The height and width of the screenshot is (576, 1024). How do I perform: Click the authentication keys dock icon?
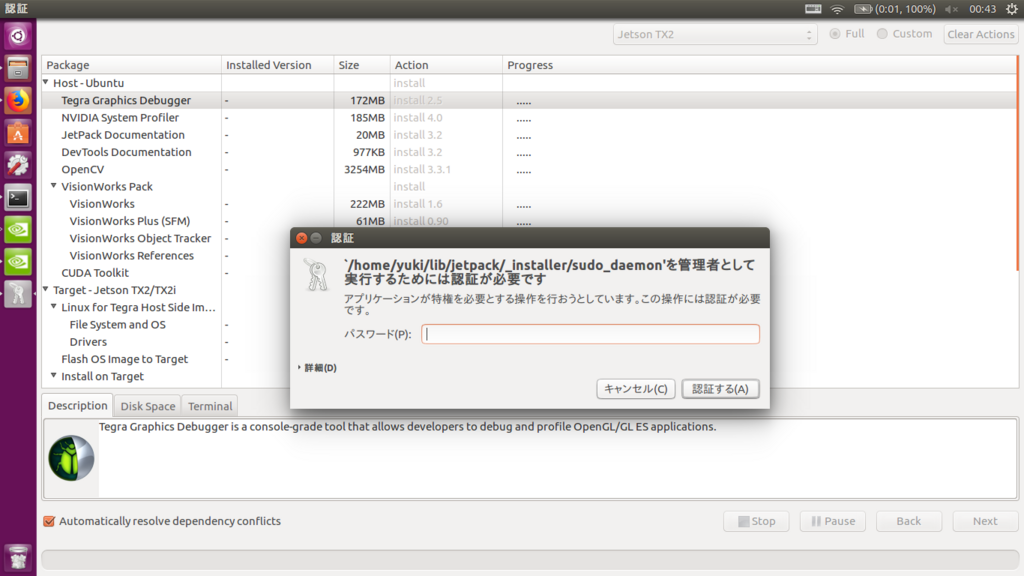(18, 294)
